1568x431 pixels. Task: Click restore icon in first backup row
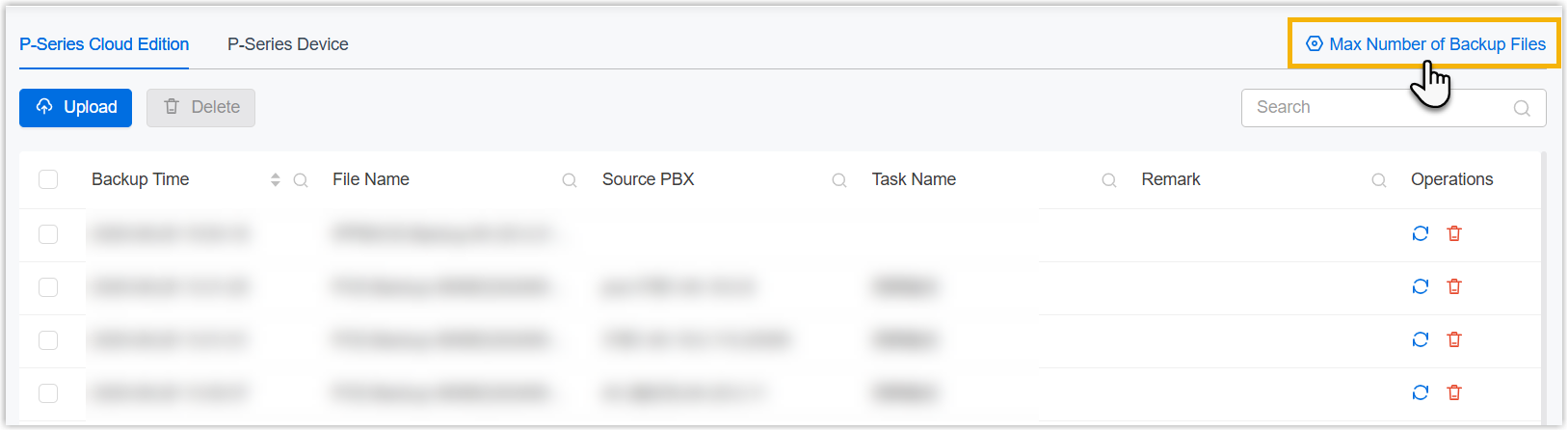pyautogui.click(x=1420, y=233)
